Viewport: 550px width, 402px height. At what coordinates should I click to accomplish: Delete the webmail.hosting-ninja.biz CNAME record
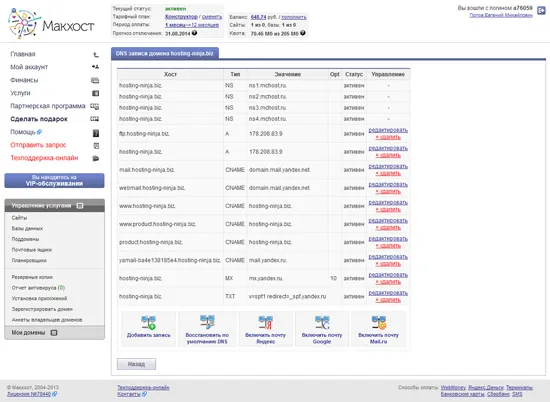click(x=388, y=192)
